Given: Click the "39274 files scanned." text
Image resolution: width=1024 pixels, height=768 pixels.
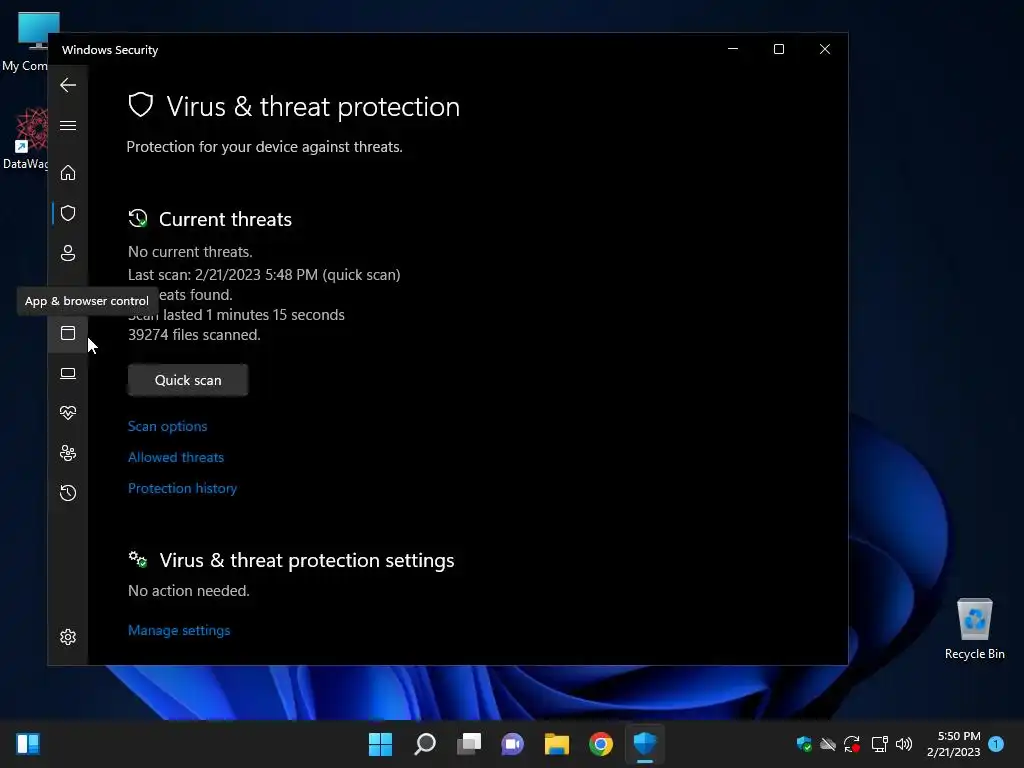Looking at the screenshot, I should (194, 334).
